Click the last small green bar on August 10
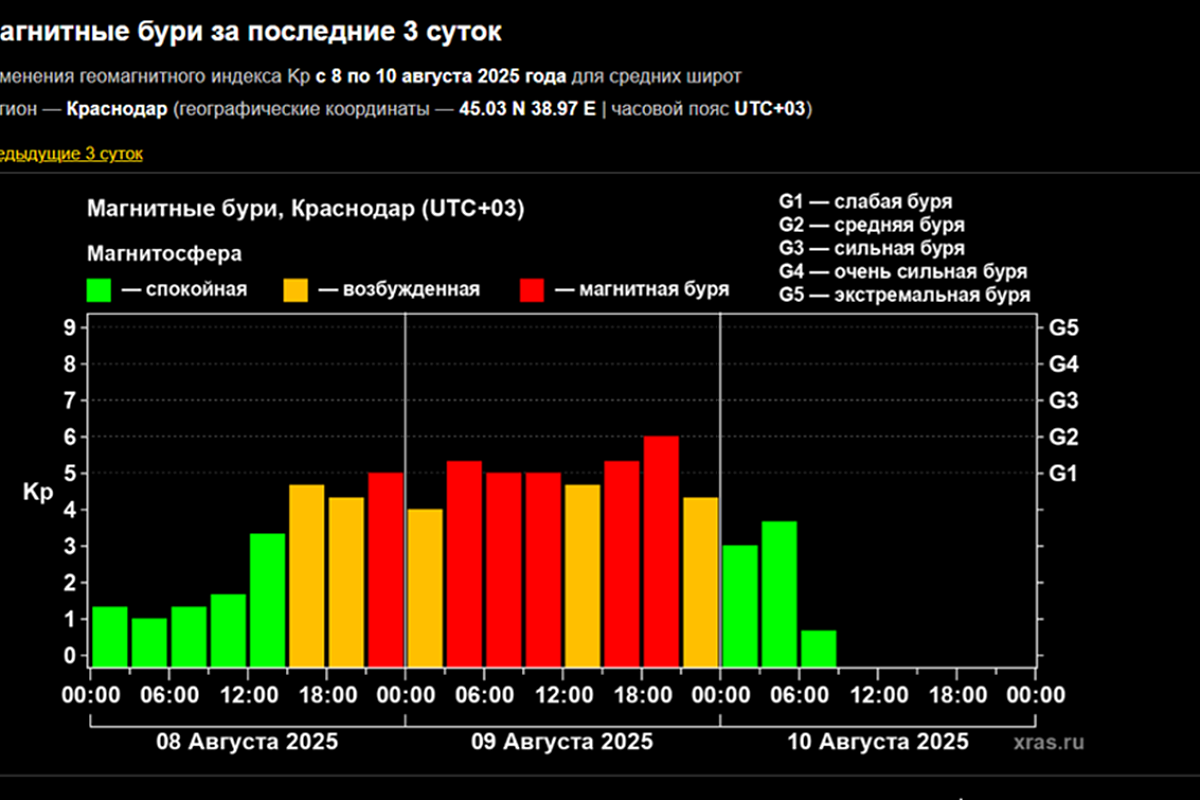This screenshot has height=800, width=1200. [816, 645]
